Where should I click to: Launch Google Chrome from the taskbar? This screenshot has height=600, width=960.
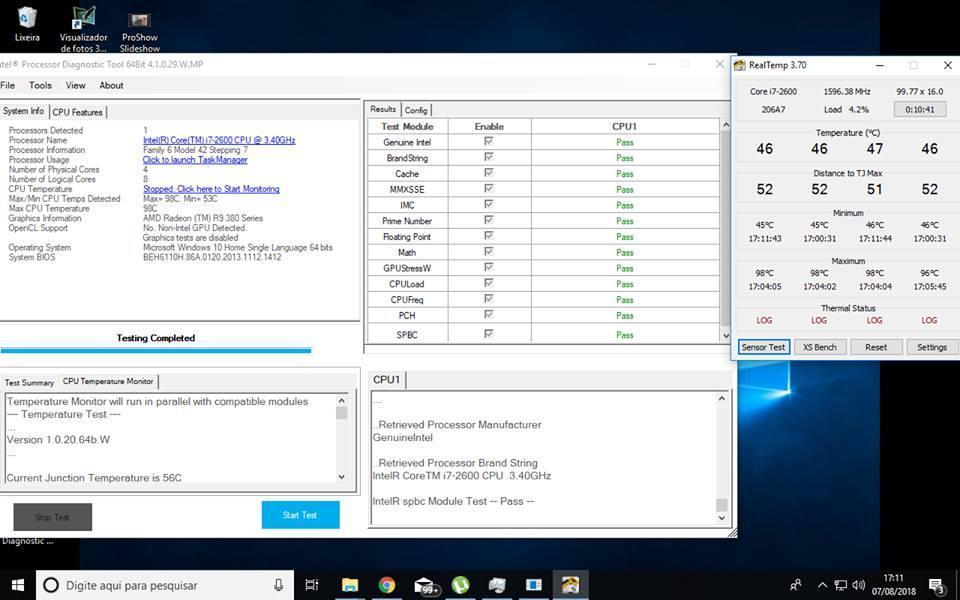point(386,585)
